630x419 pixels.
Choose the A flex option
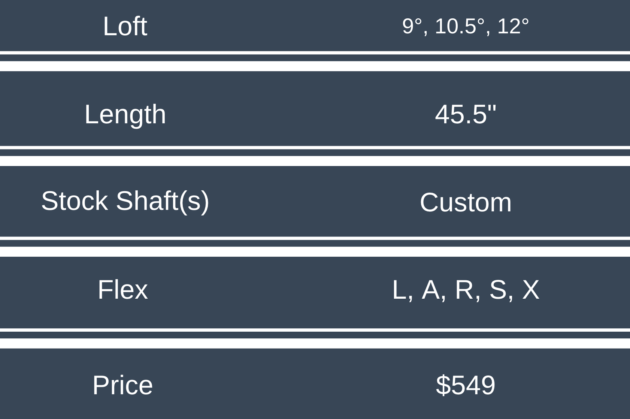431,290
